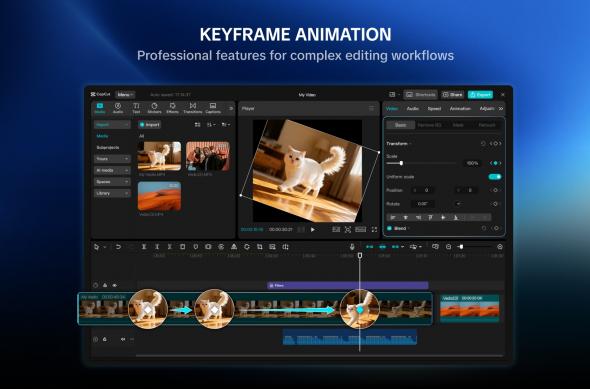Mute the audio track speaker icon

pyautogui.click(x=123, y=339)
